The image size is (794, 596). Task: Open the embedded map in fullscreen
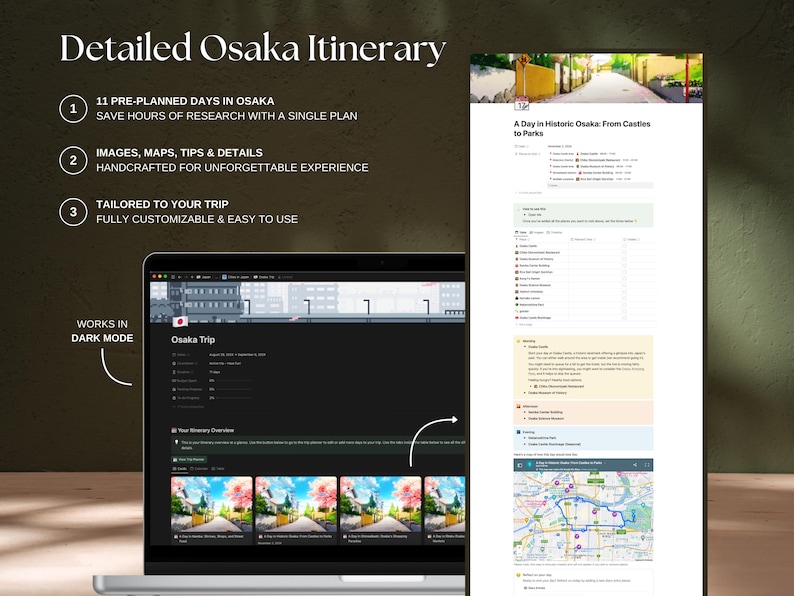coord(647,464)
